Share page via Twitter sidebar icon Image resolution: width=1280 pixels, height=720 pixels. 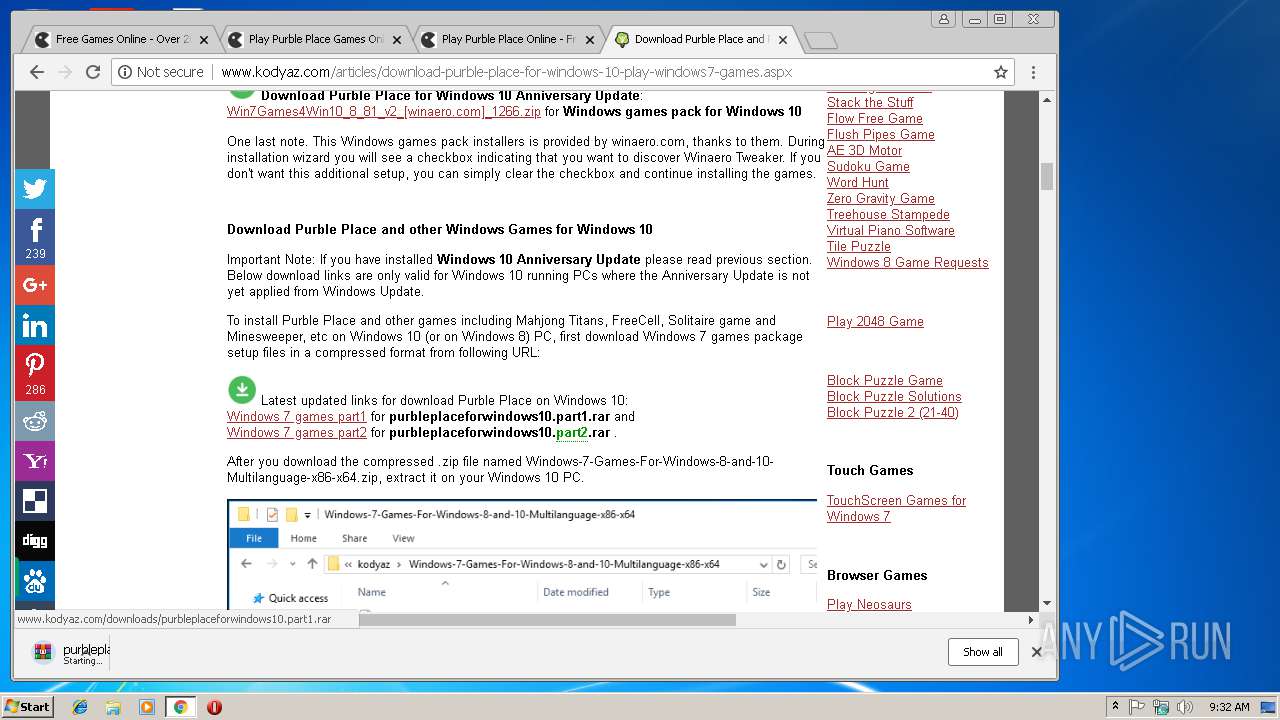(35, 189)
